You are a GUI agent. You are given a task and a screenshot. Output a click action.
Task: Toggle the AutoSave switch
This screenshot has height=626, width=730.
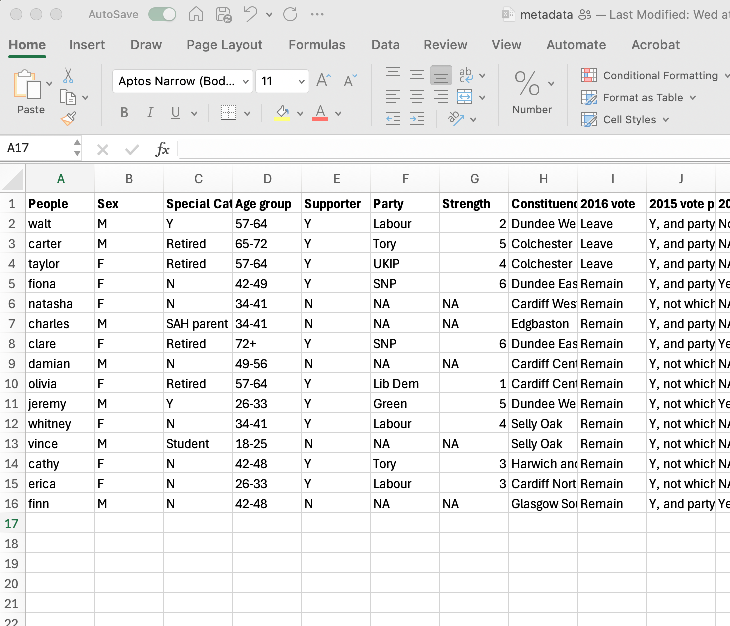[x=162, y=14]
